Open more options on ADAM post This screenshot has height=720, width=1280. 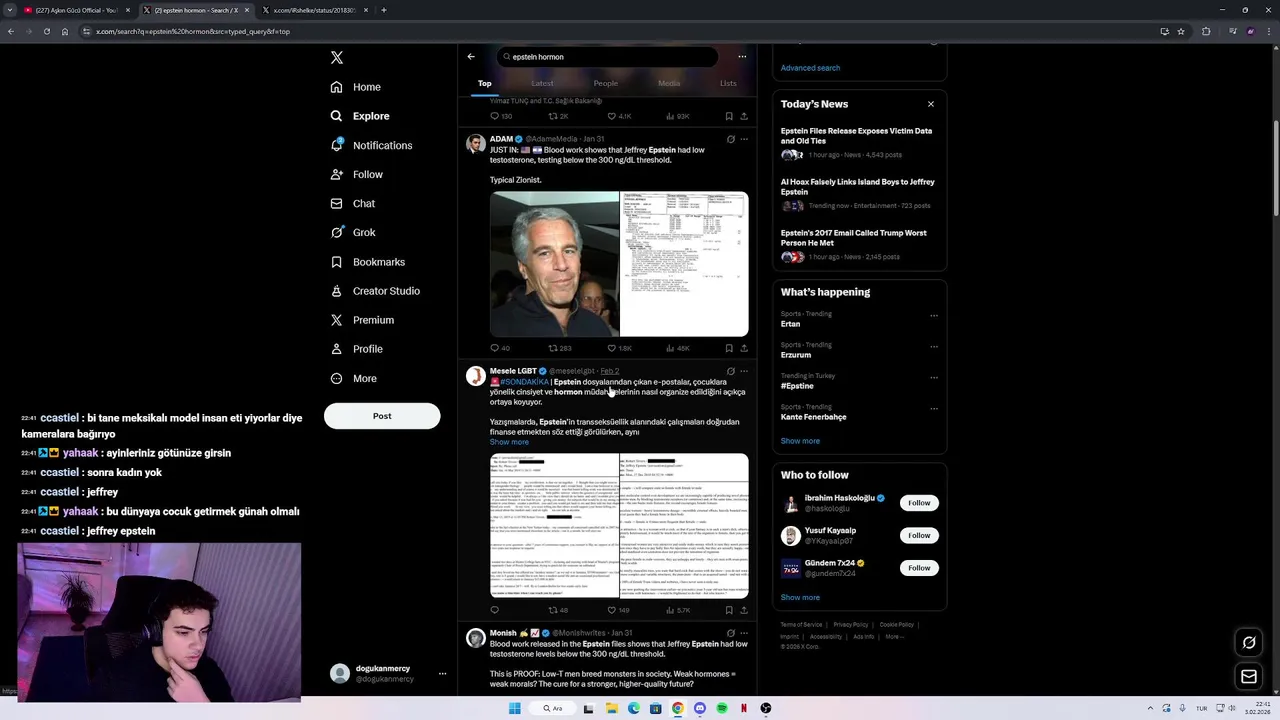(x=743, y=139)
